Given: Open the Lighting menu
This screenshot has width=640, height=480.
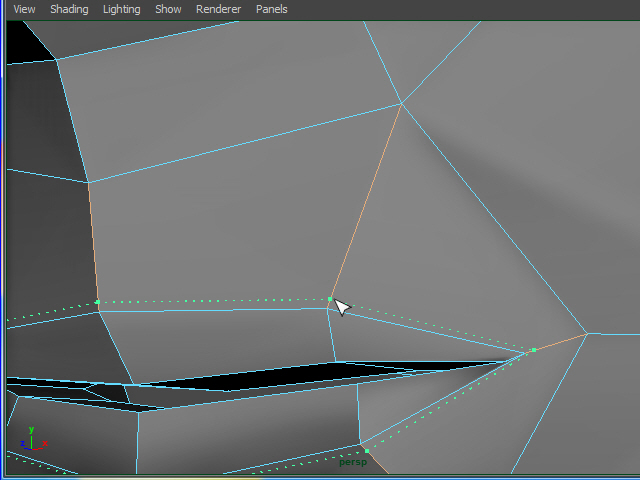Looking at the screenshot, I should point(122,9).
